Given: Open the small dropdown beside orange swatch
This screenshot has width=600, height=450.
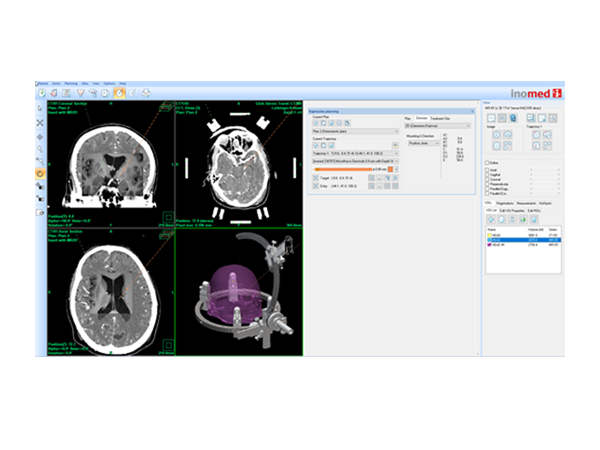Looking at the screenshot, I should [396, 169].
